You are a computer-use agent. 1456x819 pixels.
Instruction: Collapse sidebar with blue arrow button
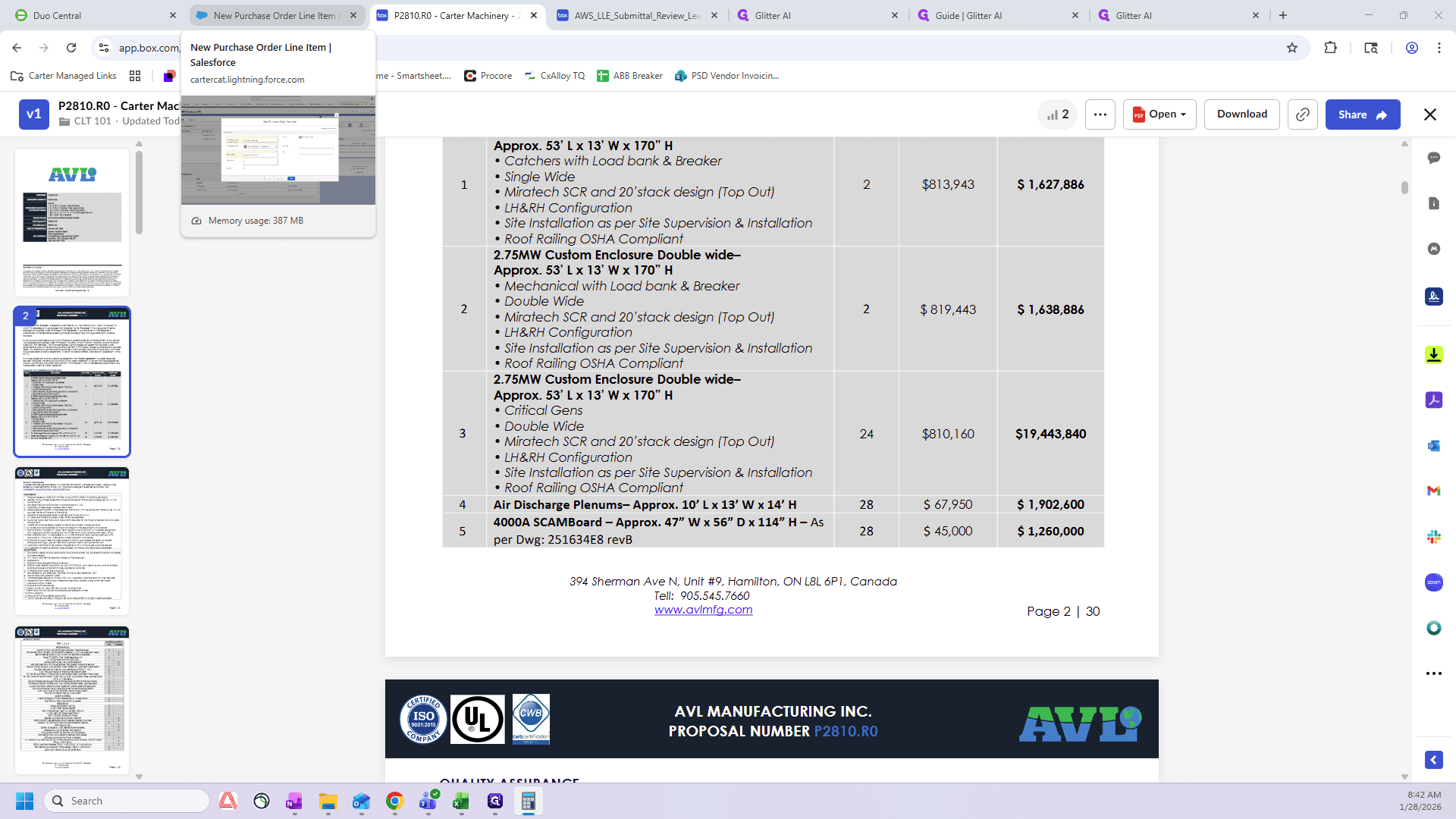tap(1433, 760)
